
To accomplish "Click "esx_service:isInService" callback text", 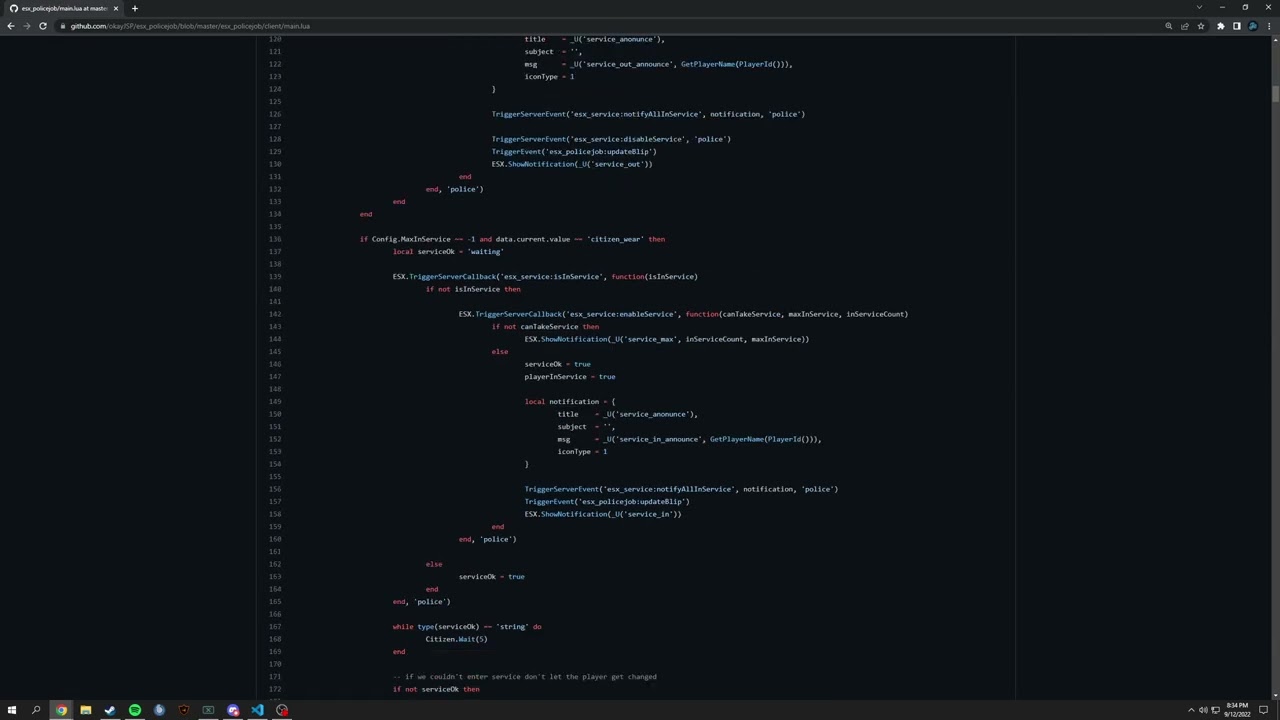I will pos(552,276).
